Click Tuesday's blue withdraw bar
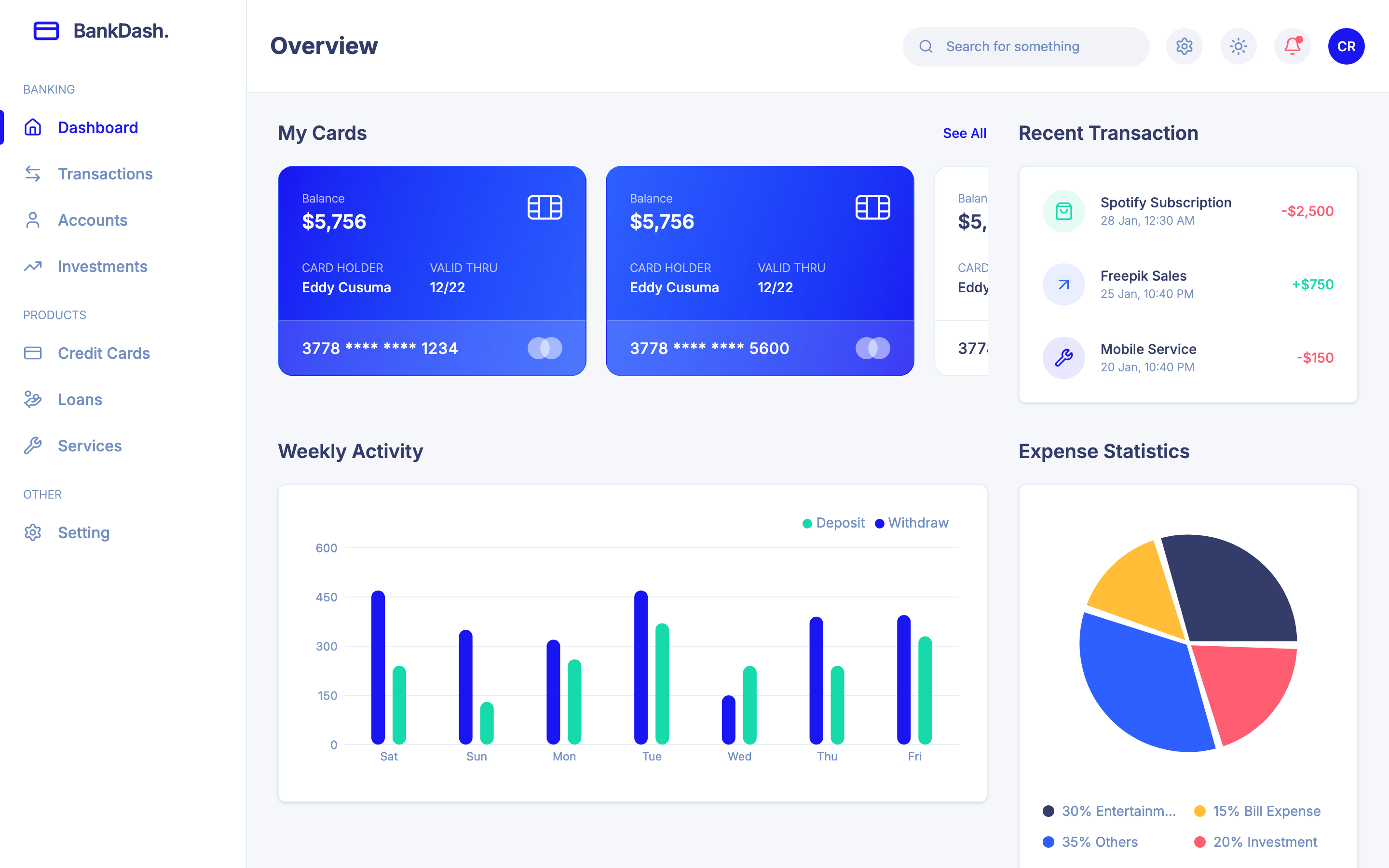 click(x=640, y=667)
